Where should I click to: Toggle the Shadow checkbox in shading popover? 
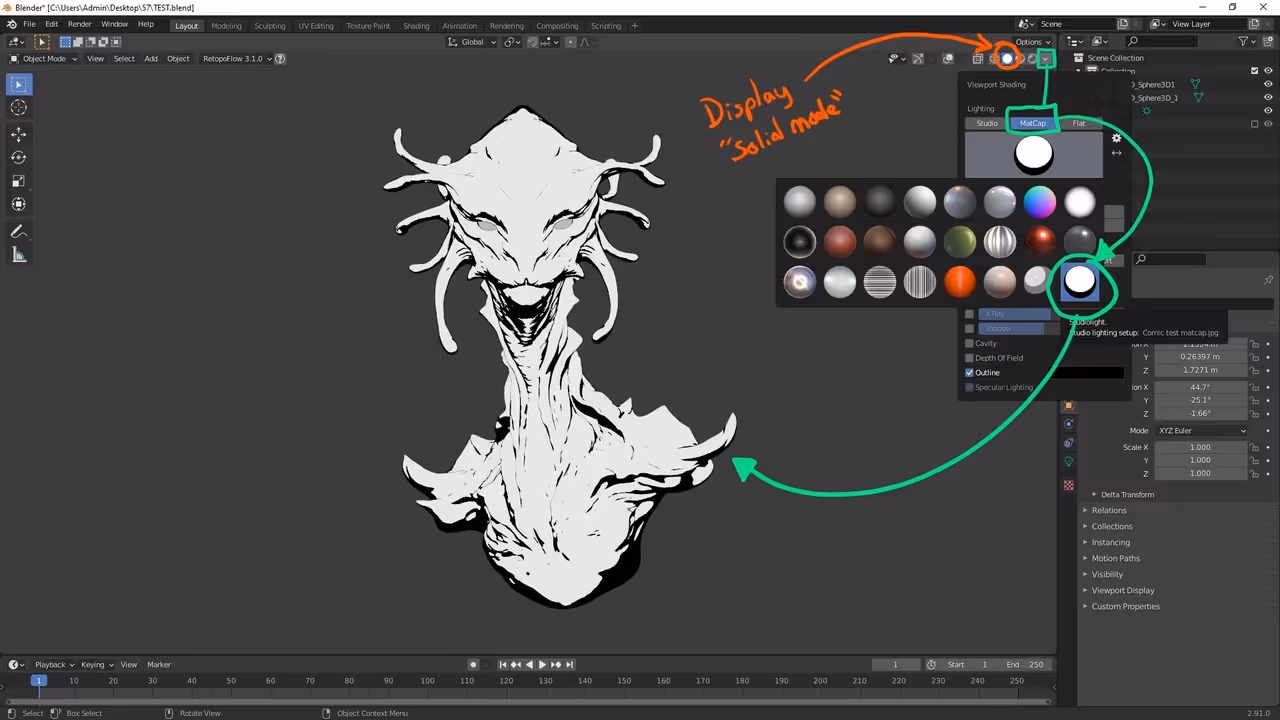click(969, 329)
